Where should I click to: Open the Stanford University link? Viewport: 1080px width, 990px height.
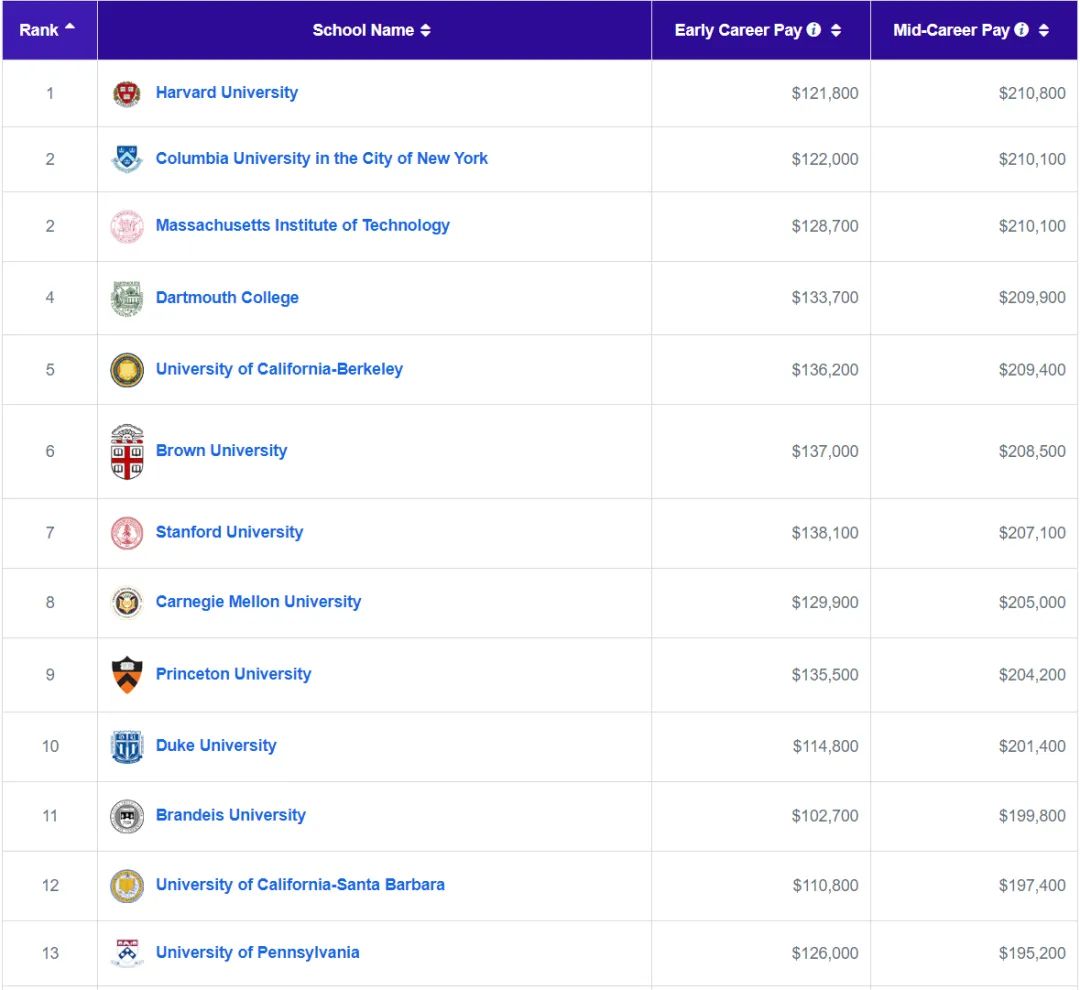coord(229,532)
